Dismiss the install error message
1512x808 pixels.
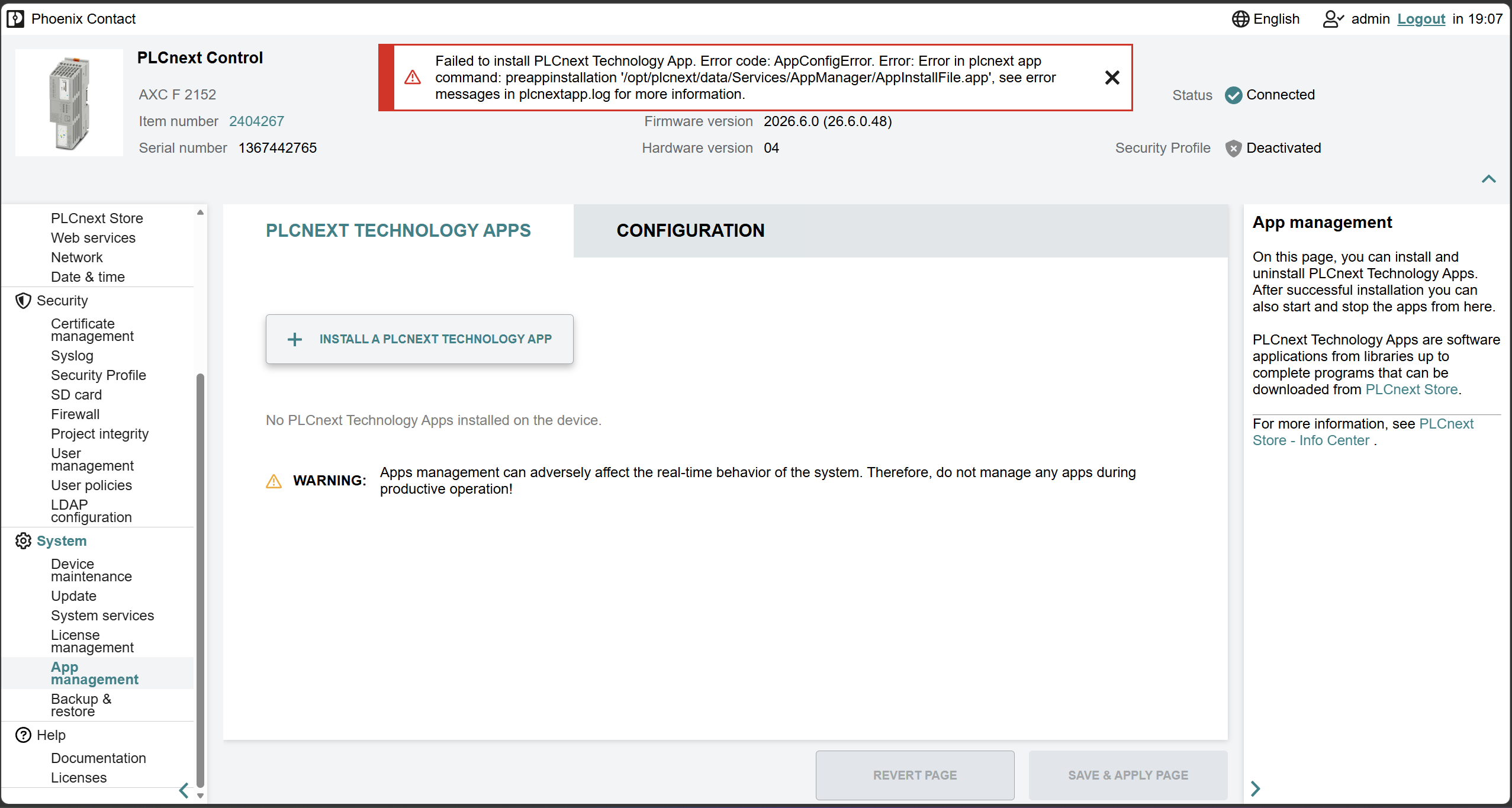(1112, 78)
